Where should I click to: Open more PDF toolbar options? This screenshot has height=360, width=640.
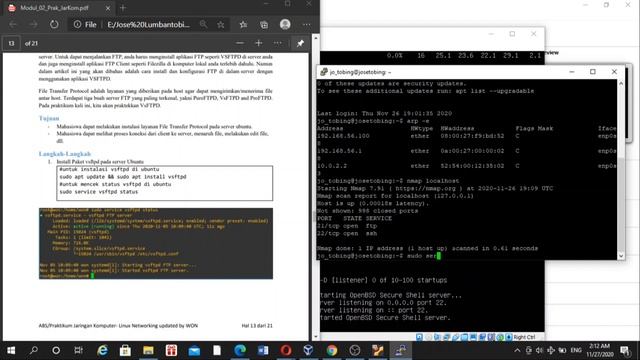pos(278,43)
